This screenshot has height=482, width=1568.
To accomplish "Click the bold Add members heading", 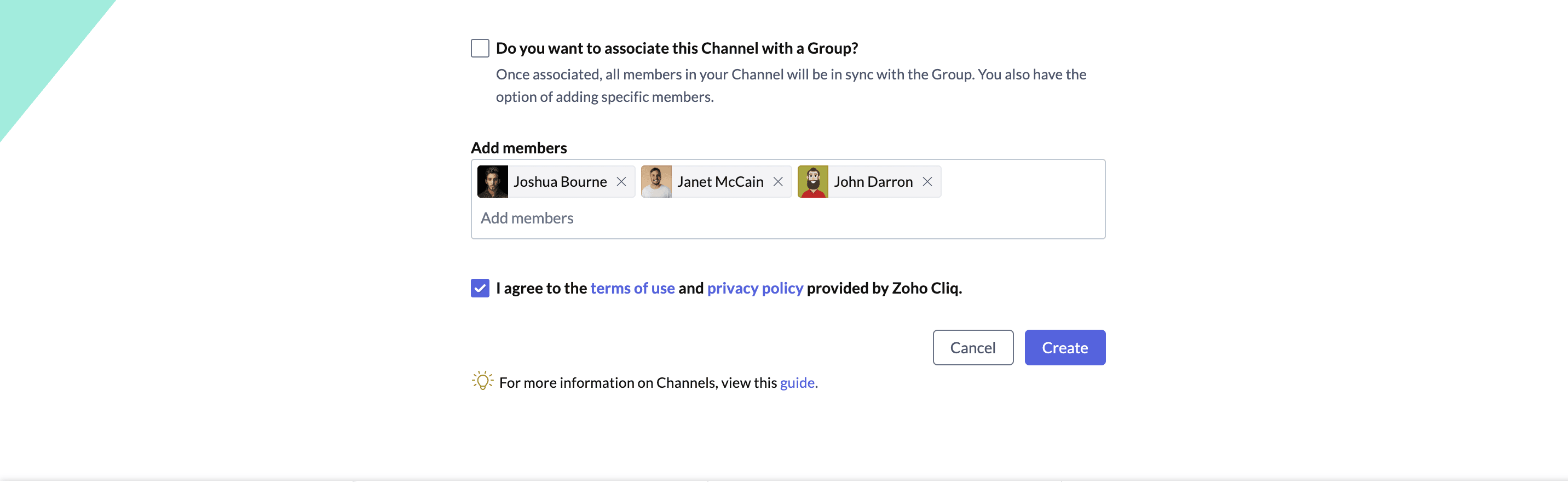I will pos(518,148).
